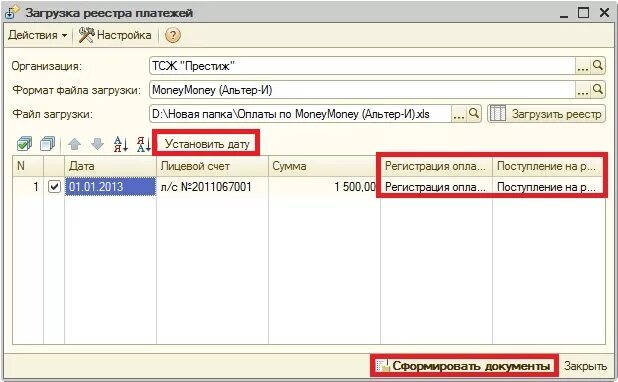
Task: Click the Дата column header
Action: [x=110, y=166]
